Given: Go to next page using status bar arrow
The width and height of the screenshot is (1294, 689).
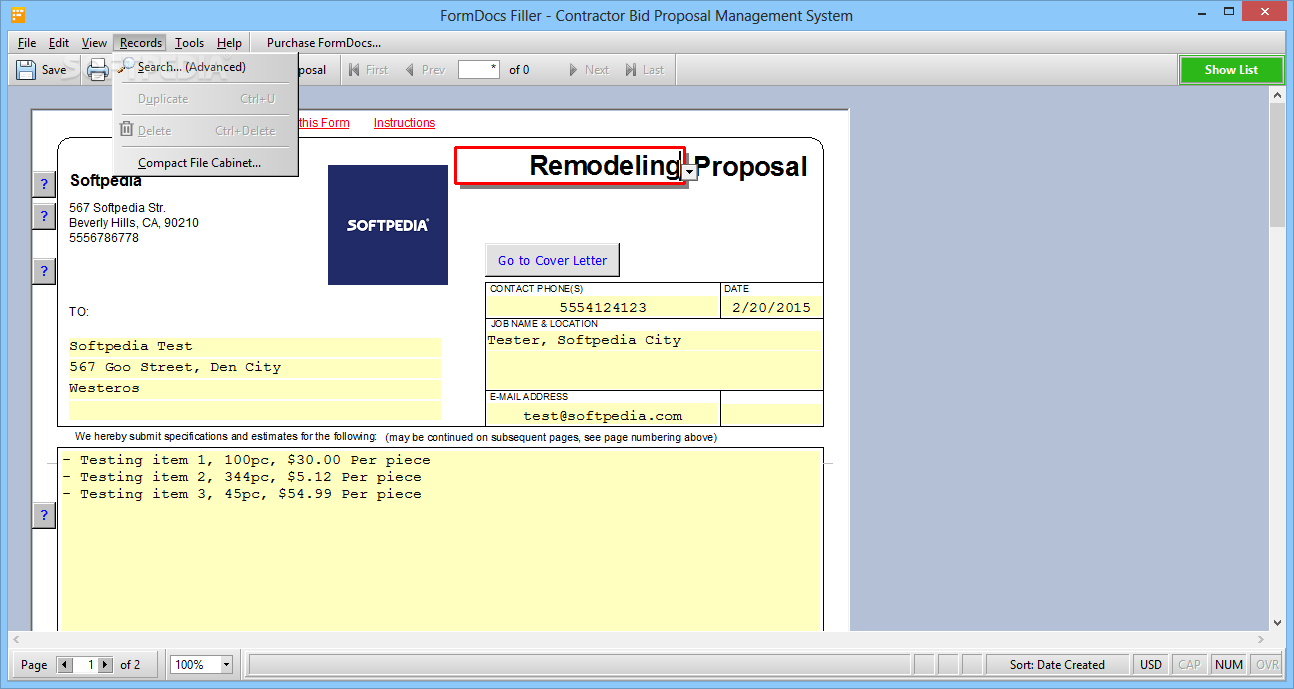Looking at the screenshot, I should click(105, 664).
